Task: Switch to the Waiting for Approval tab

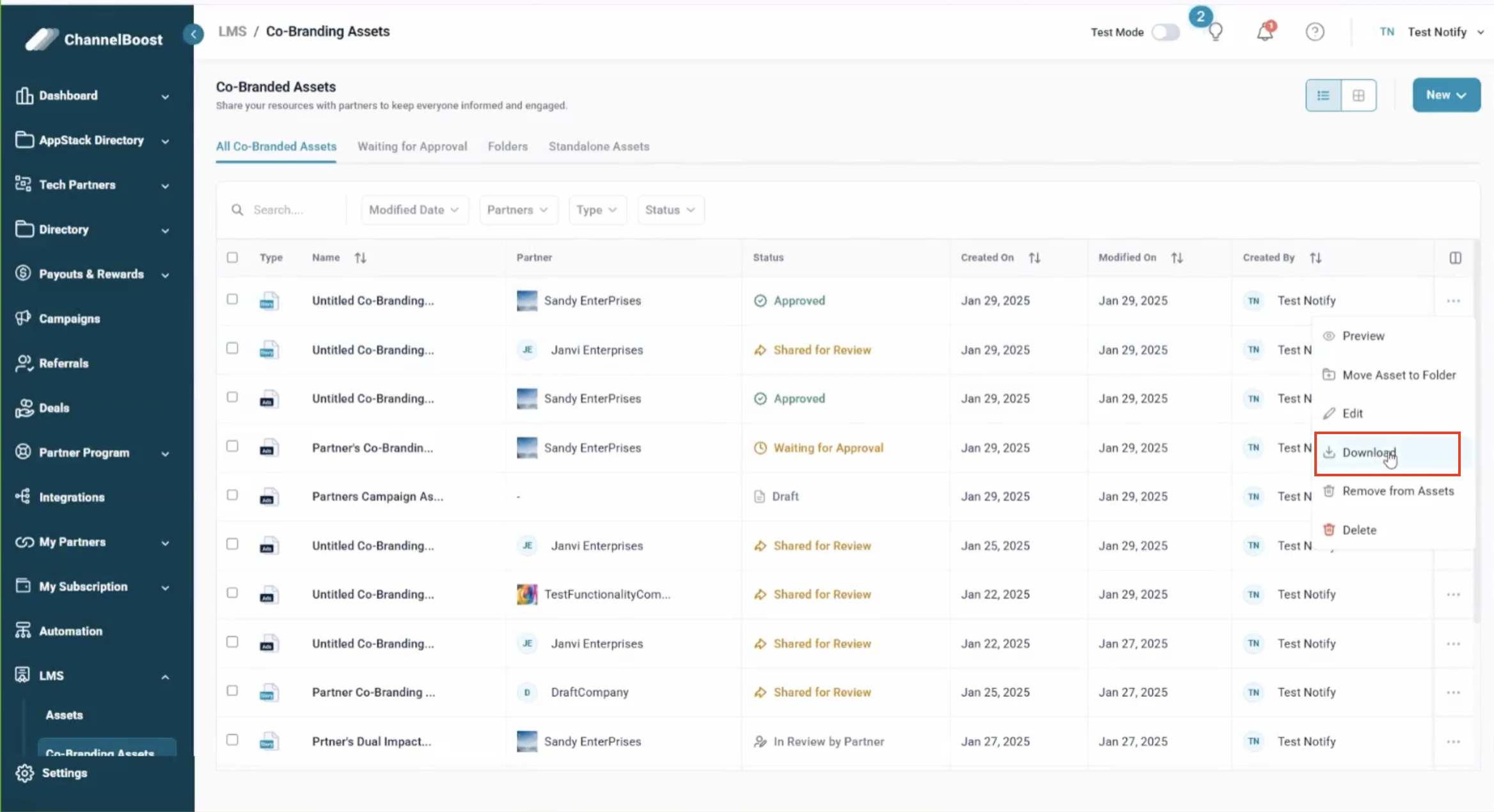Action: pyautogui.click(x=412, y=146)
